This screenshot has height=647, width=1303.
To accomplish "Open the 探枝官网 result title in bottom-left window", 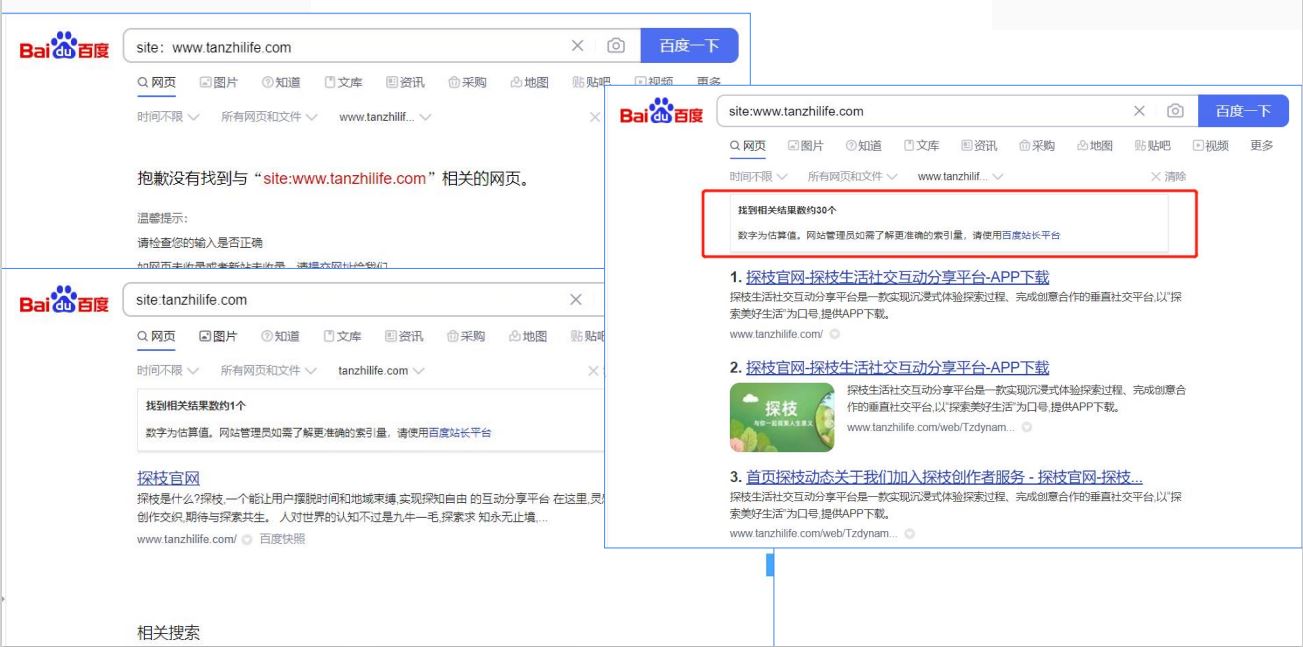I will 168,478.
